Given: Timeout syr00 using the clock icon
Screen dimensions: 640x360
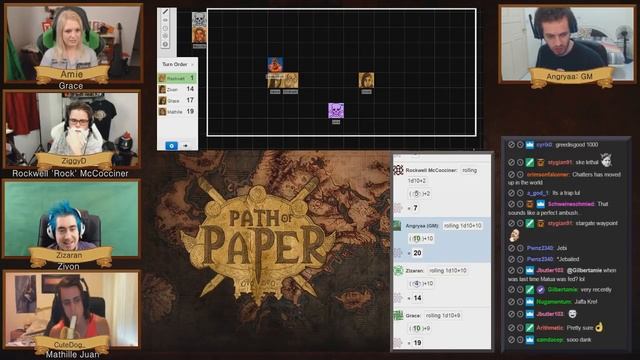Looking at the screenshot, I should [520, 145].
